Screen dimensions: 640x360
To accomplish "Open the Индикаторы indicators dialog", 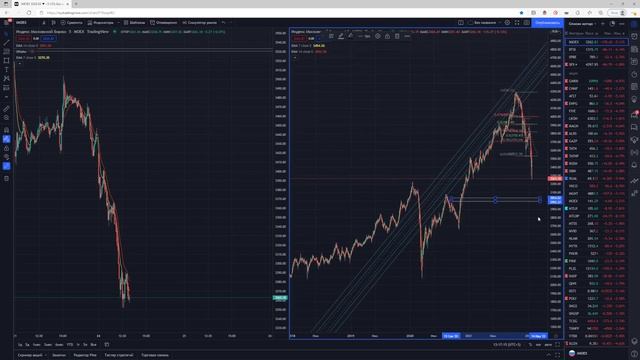I will (x=101, y=22).
